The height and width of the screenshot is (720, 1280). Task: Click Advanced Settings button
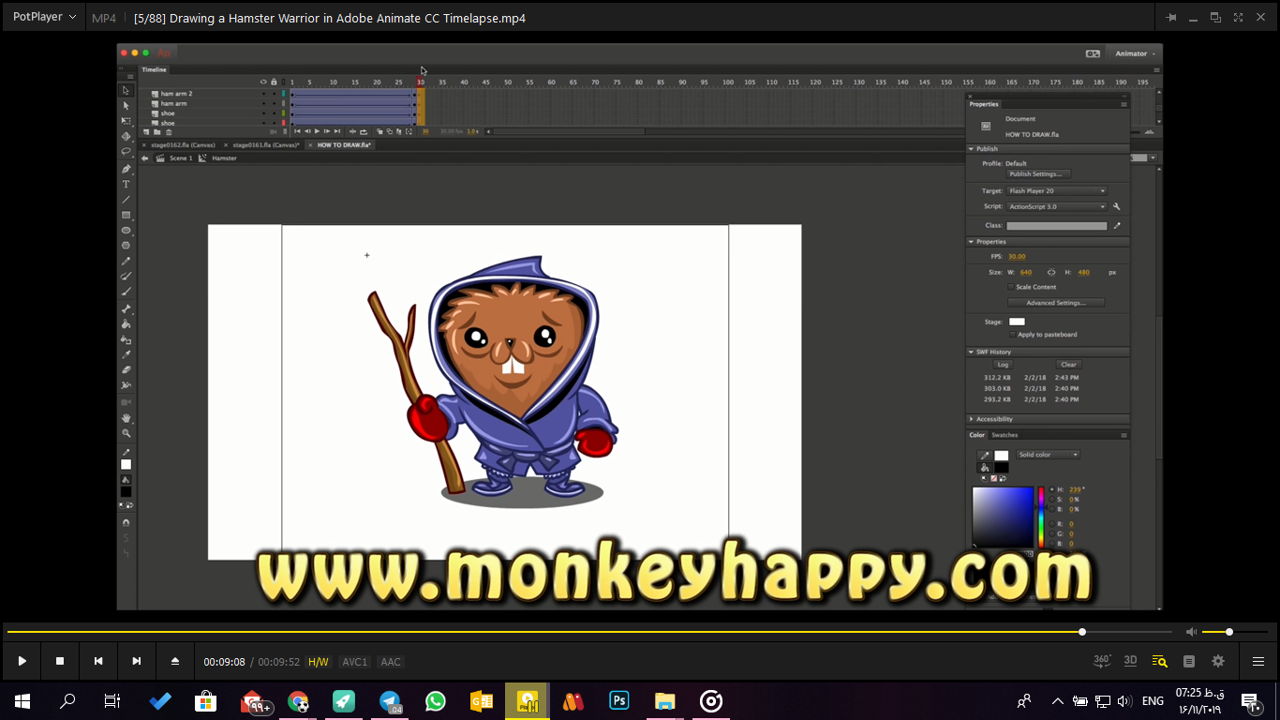1055,303
